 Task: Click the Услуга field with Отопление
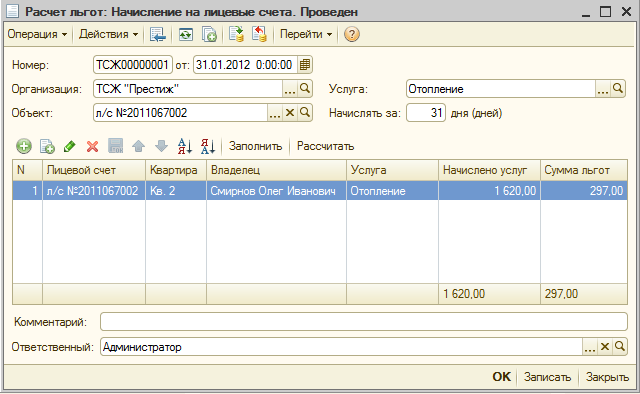[x=501, y=89]
